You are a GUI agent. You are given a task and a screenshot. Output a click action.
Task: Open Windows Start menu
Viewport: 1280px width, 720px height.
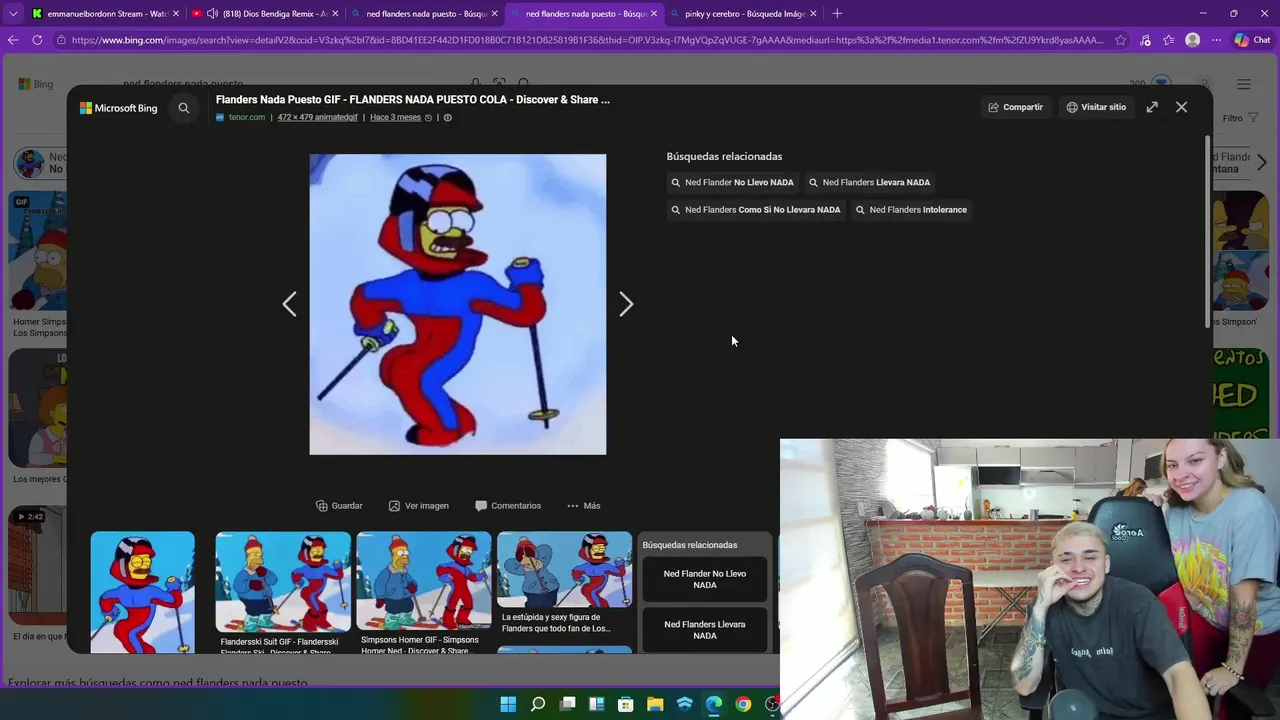(x=508, y=704)
